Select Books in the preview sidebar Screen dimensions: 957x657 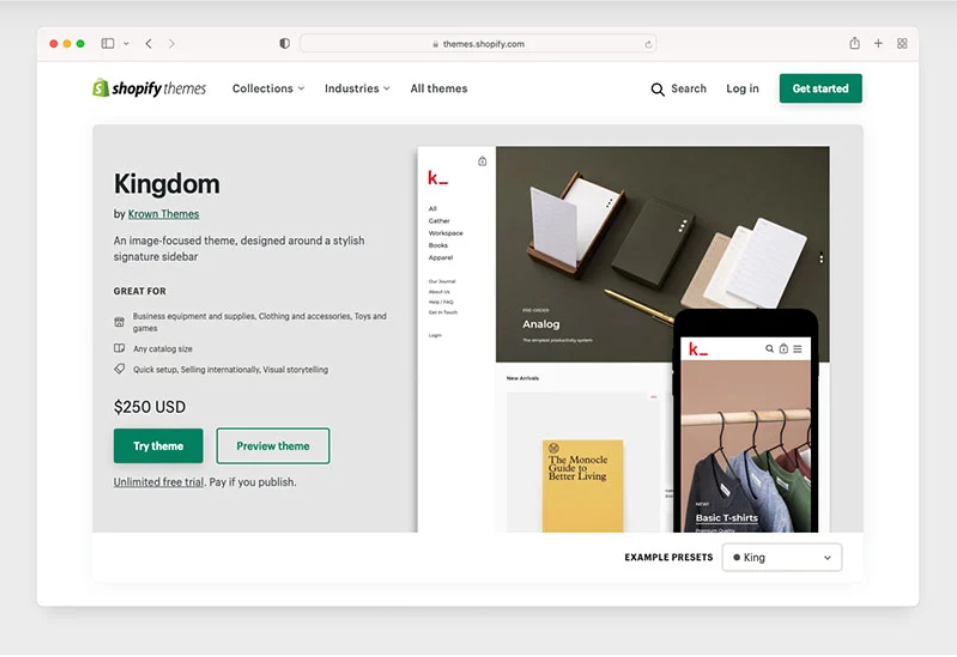tap(438, 245)
